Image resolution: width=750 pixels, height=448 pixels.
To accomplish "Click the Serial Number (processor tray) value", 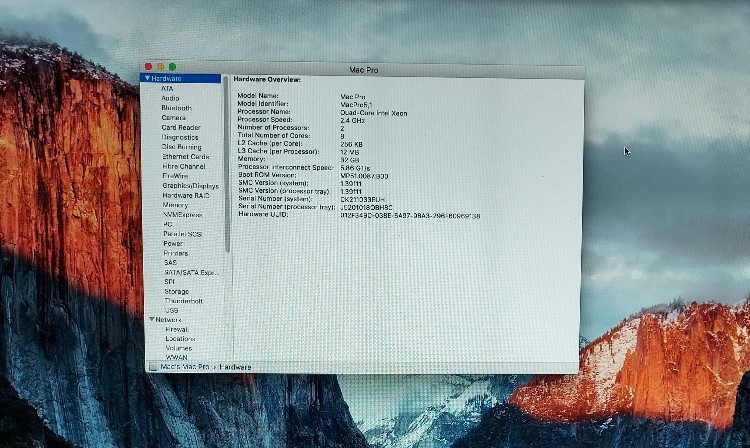I will (x=366, y=208).
